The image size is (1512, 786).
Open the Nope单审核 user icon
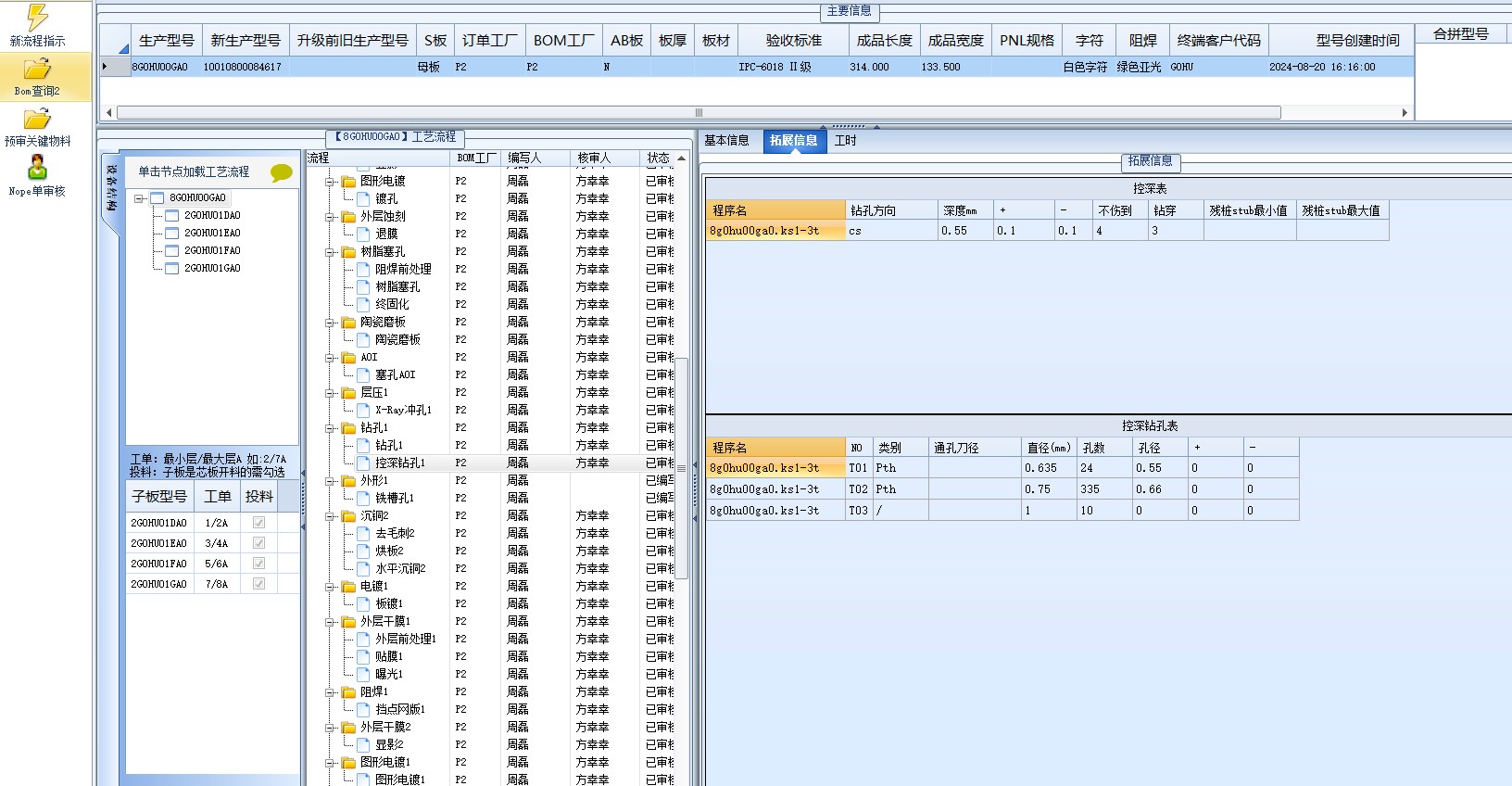click(x=37, y=168)
